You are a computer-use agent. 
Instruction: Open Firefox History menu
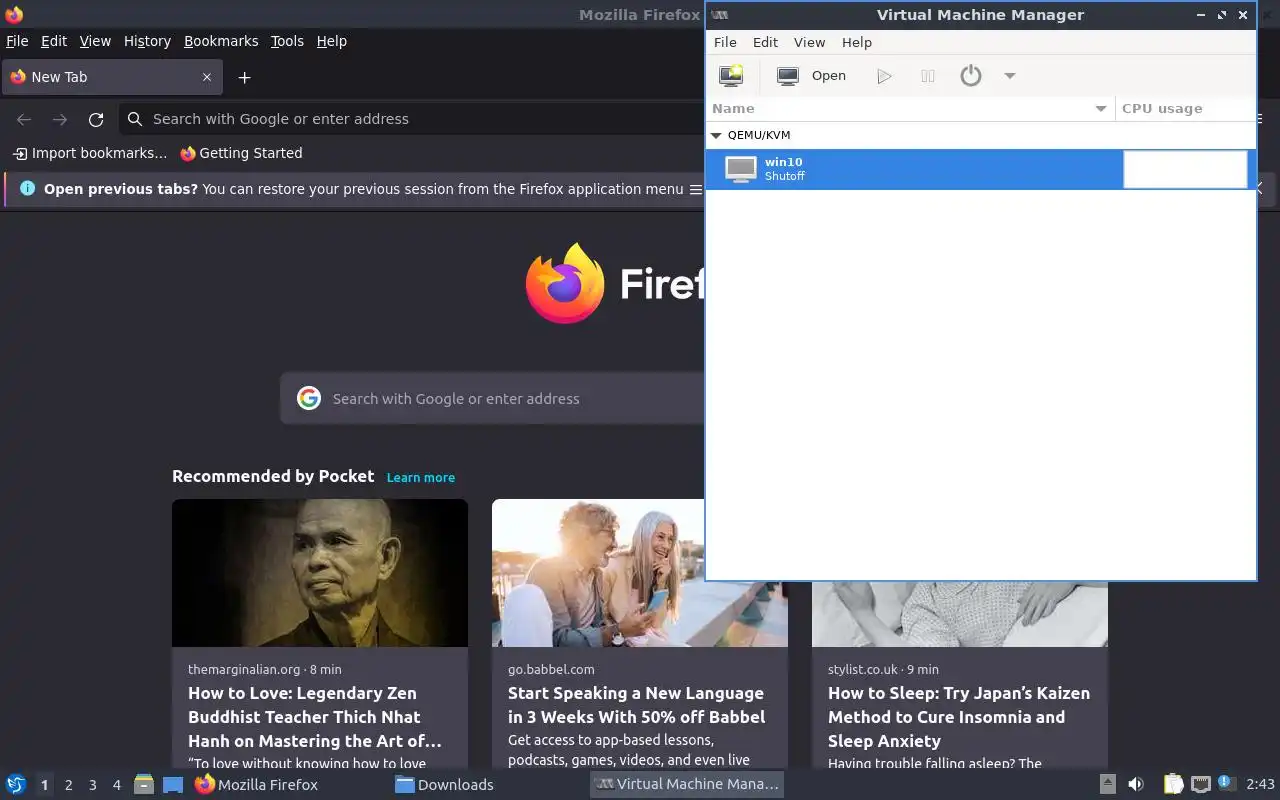coord(147,41)
